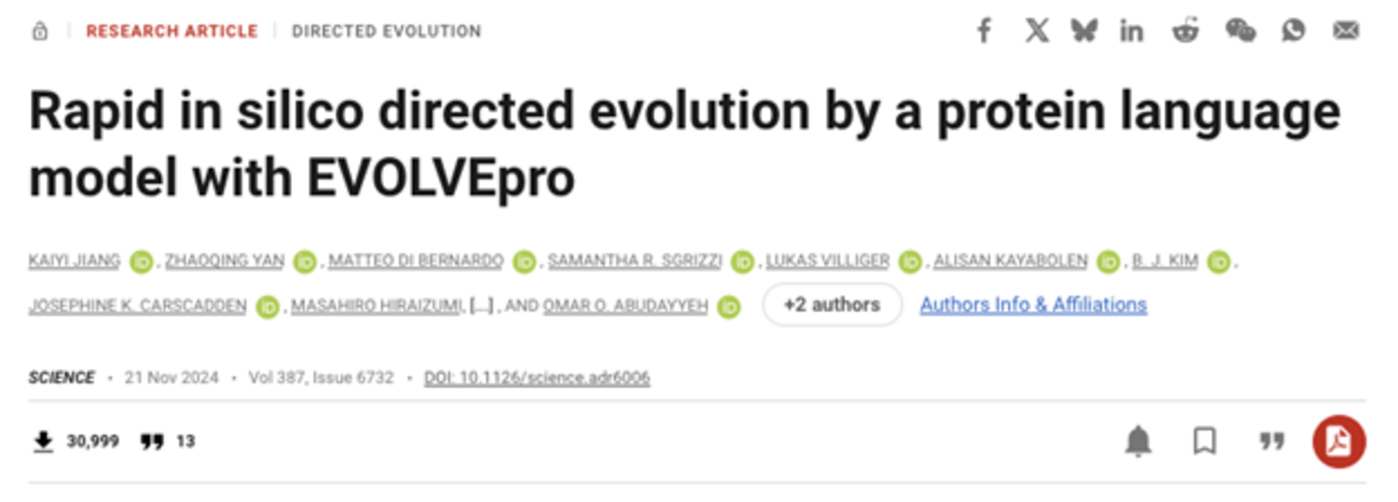Email this article with envelope icon
1398x502 pixels.
(x=1346, y=31)
